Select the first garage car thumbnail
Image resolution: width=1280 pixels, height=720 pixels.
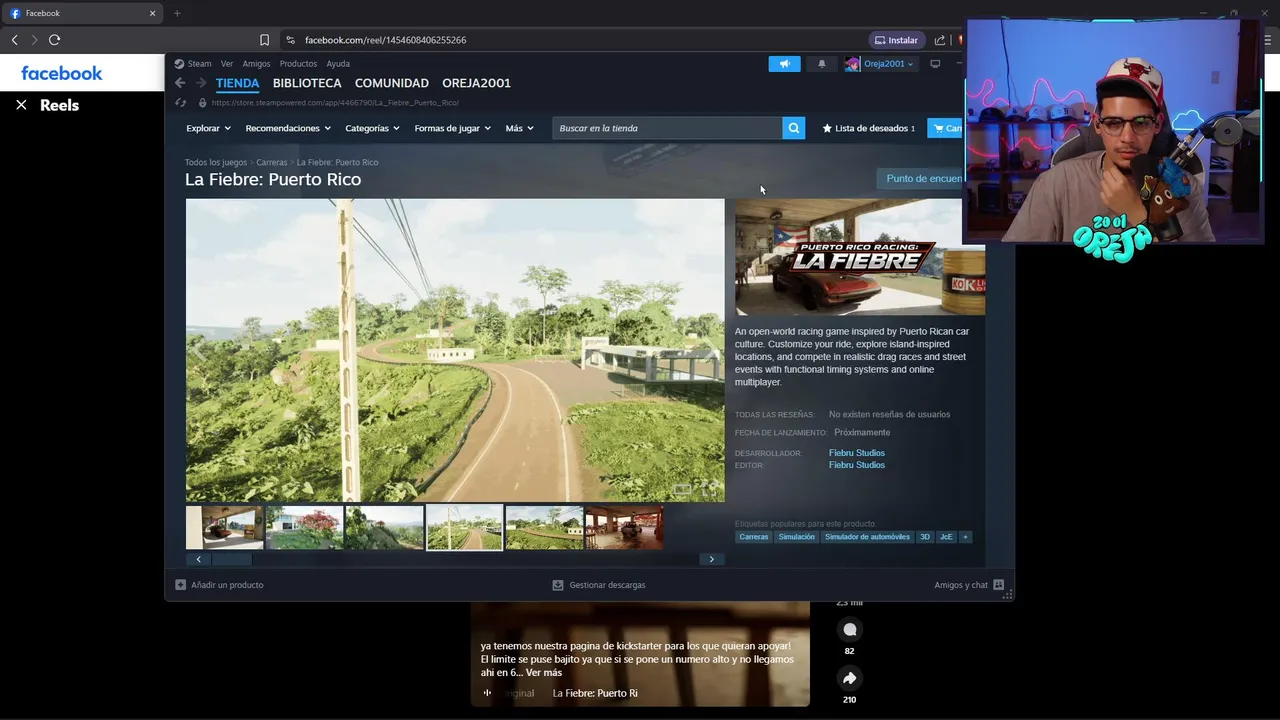225,528
